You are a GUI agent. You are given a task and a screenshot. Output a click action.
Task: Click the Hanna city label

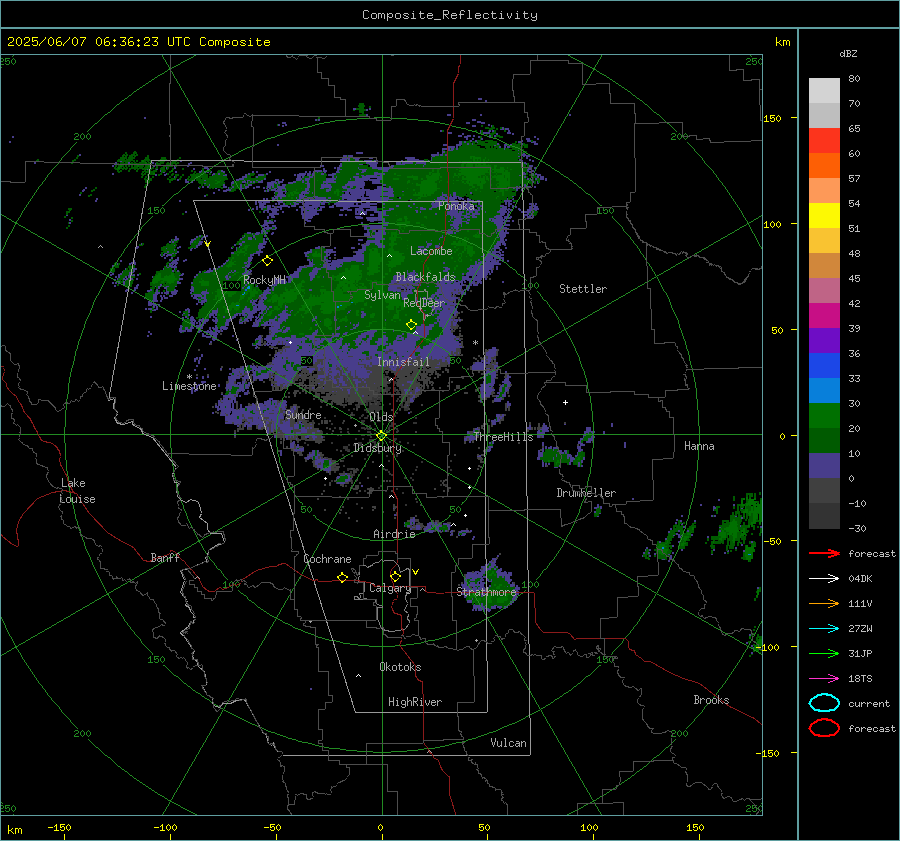click(699, 446)
